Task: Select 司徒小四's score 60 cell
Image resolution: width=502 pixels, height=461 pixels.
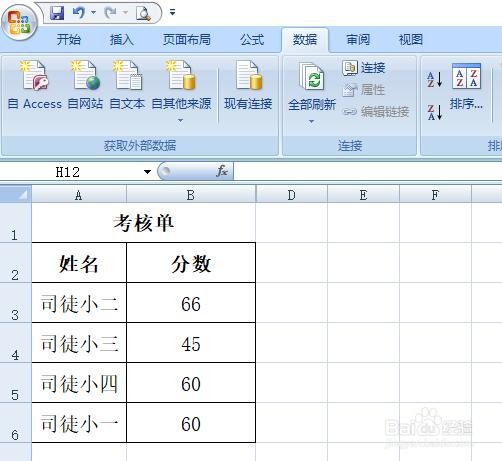Action: tap(191, 383)
